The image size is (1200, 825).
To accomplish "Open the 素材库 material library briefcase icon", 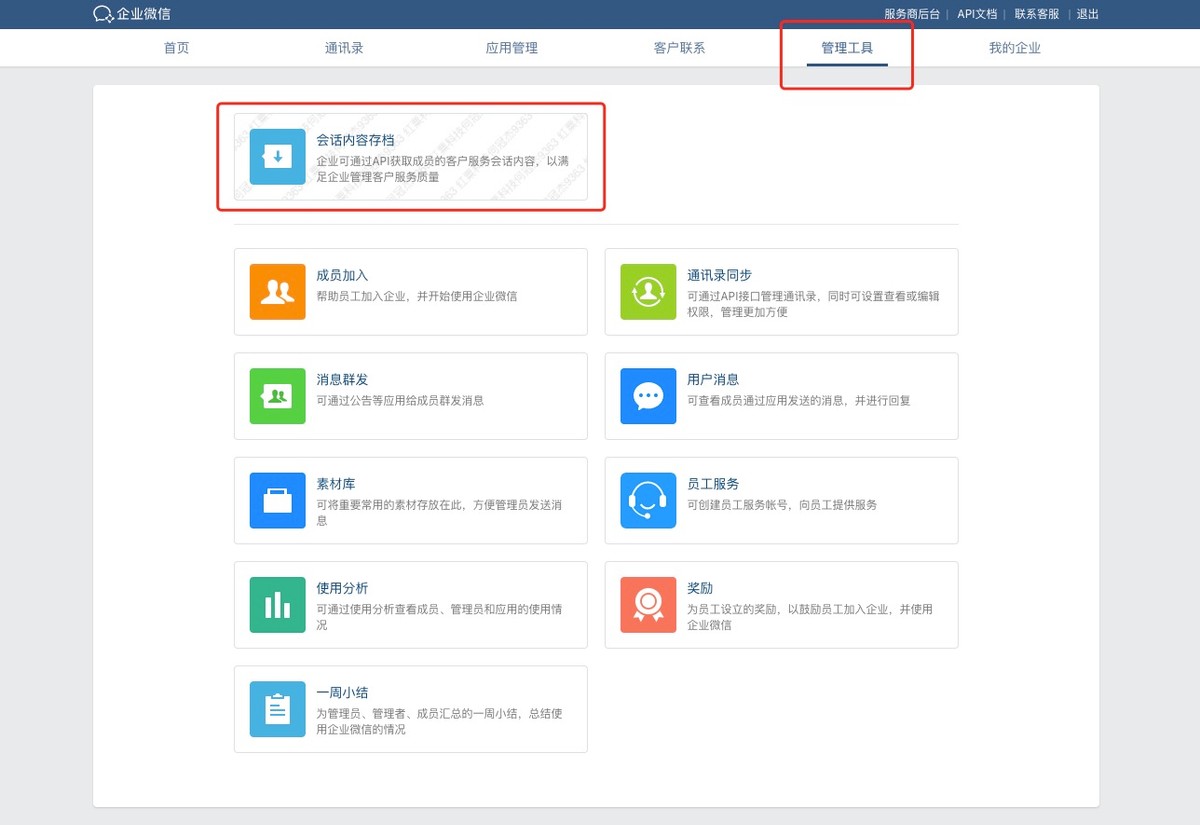I will pos(276,500).
